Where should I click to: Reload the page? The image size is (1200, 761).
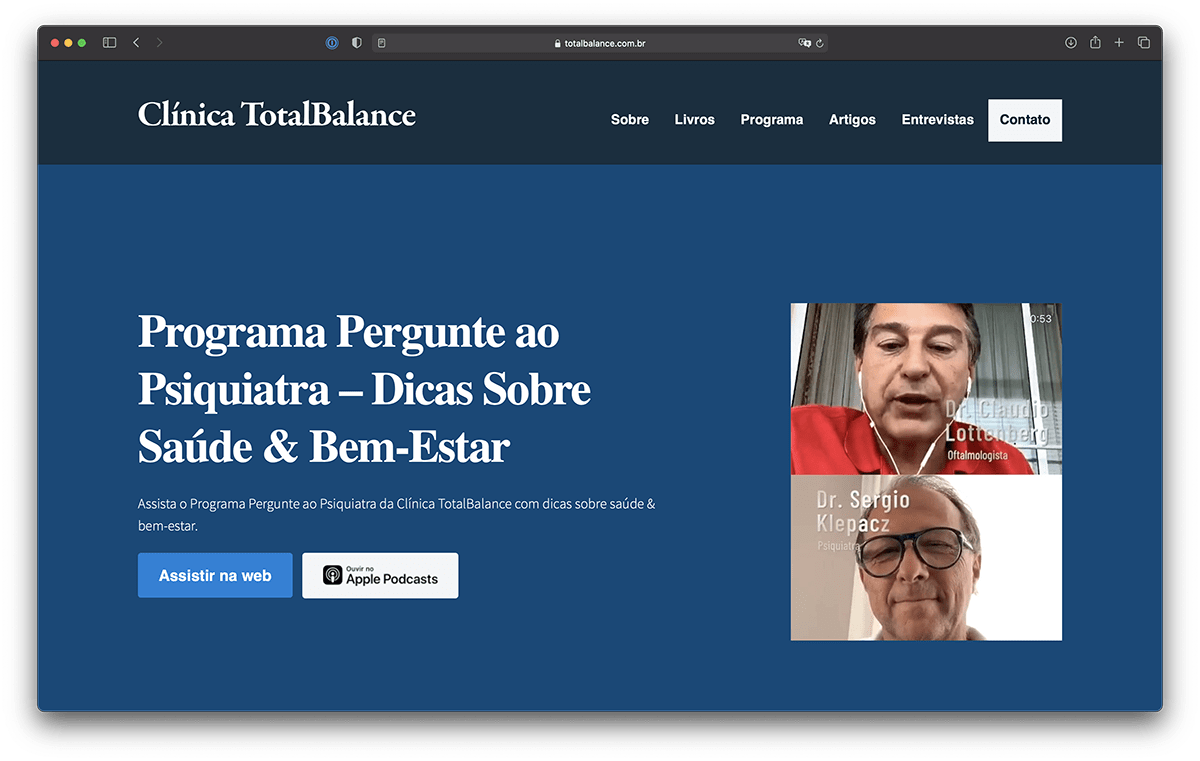click(820, 43)
